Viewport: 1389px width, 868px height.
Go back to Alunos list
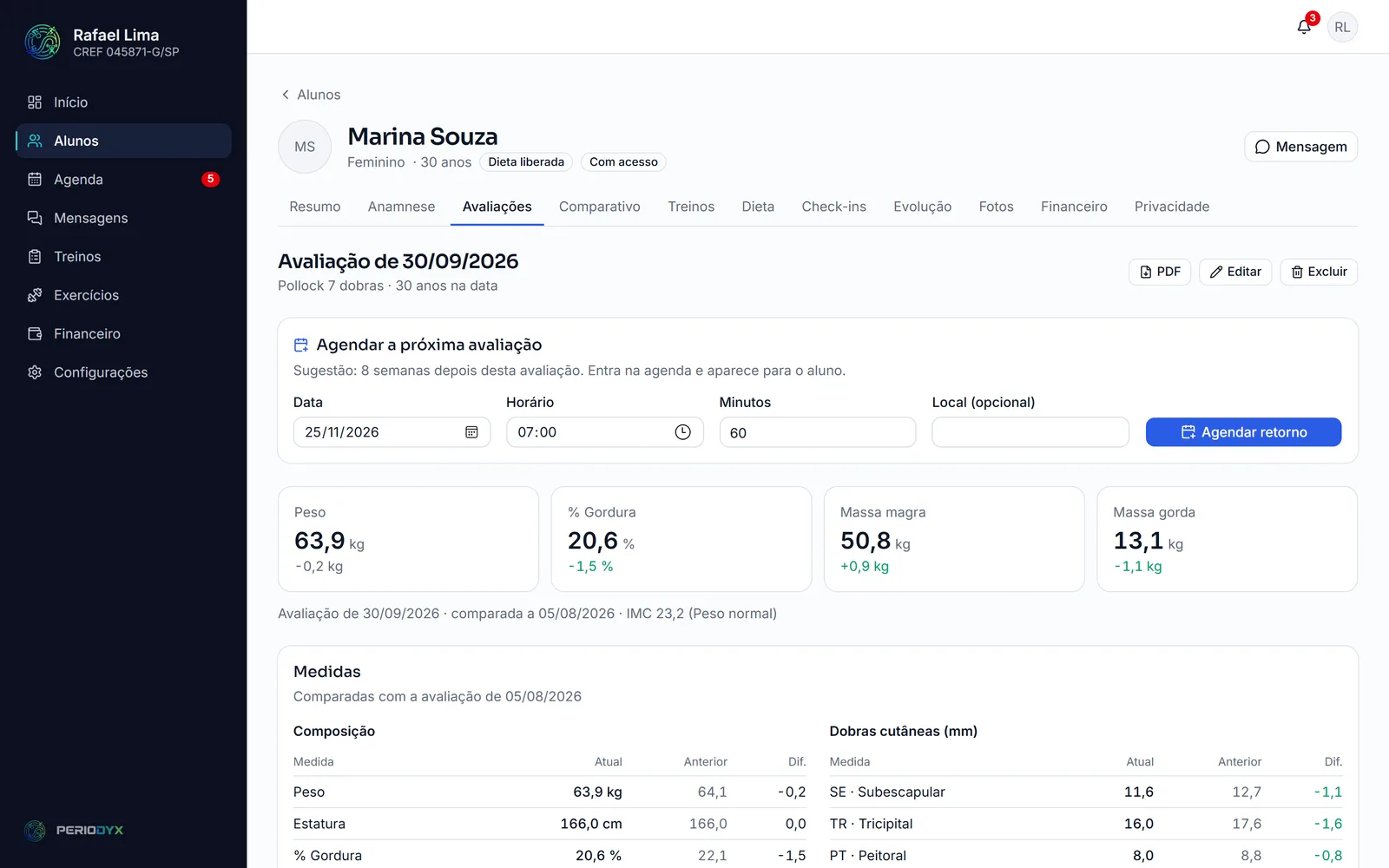pyautogui.click(x=311, y=95)
